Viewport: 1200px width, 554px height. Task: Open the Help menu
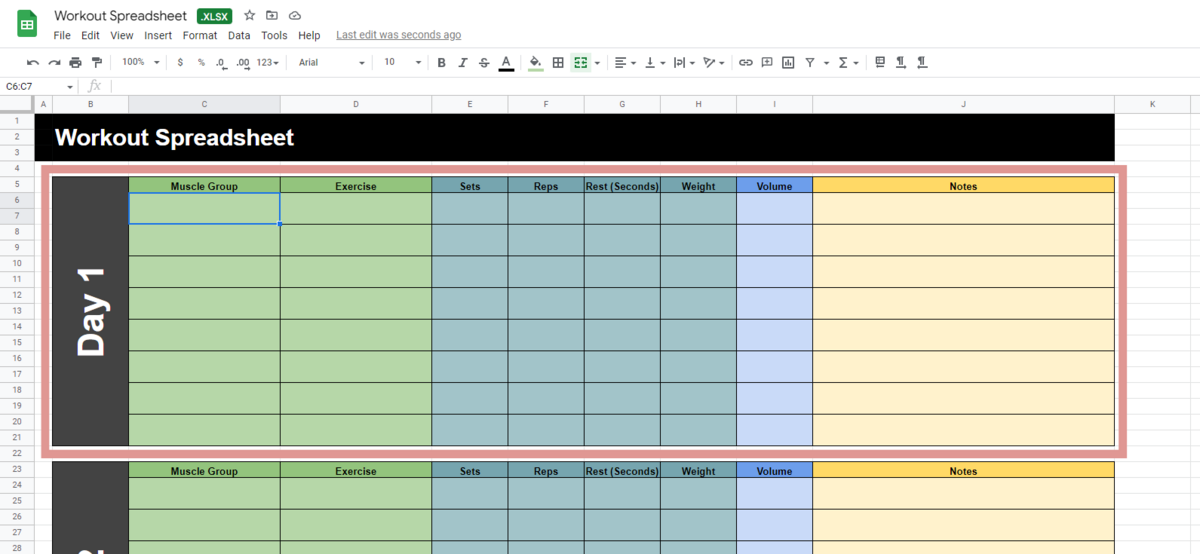tap(309, 35)
